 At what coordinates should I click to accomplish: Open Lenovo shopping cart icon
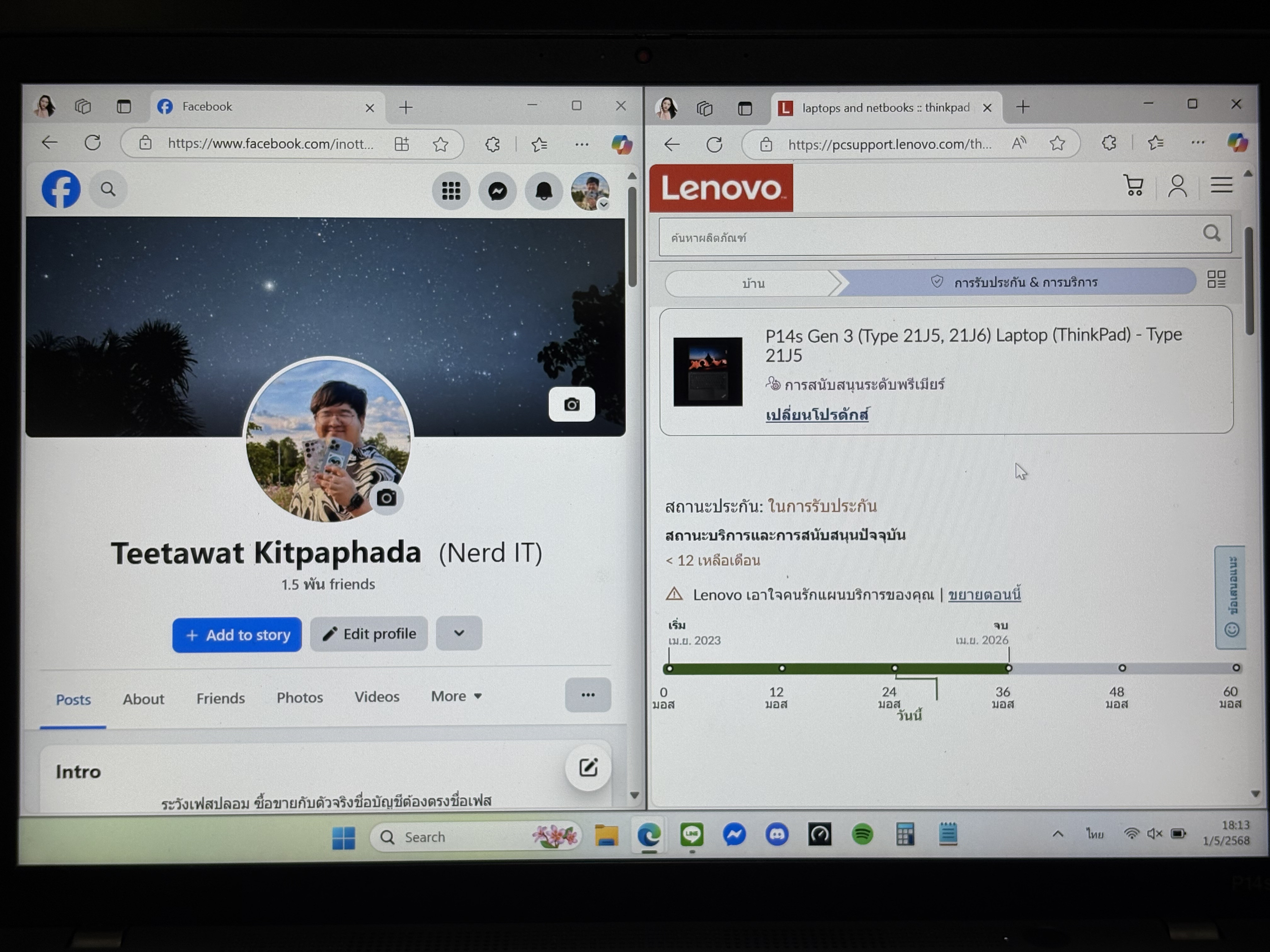[x=1133, y=185]
